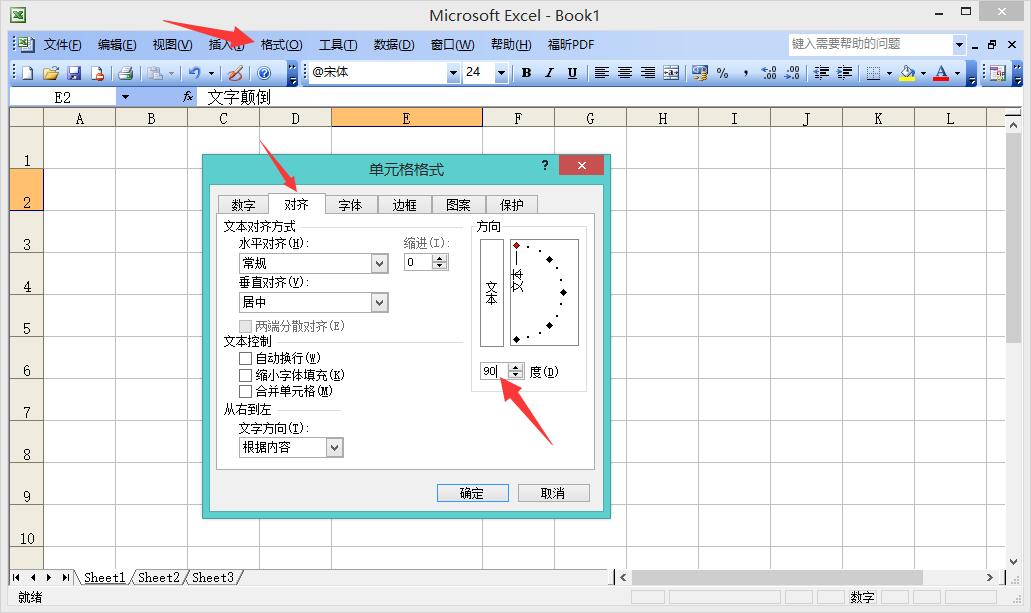Click the 取消 cancel button
Screen dimensions: 1031x613
click(553, 493)
